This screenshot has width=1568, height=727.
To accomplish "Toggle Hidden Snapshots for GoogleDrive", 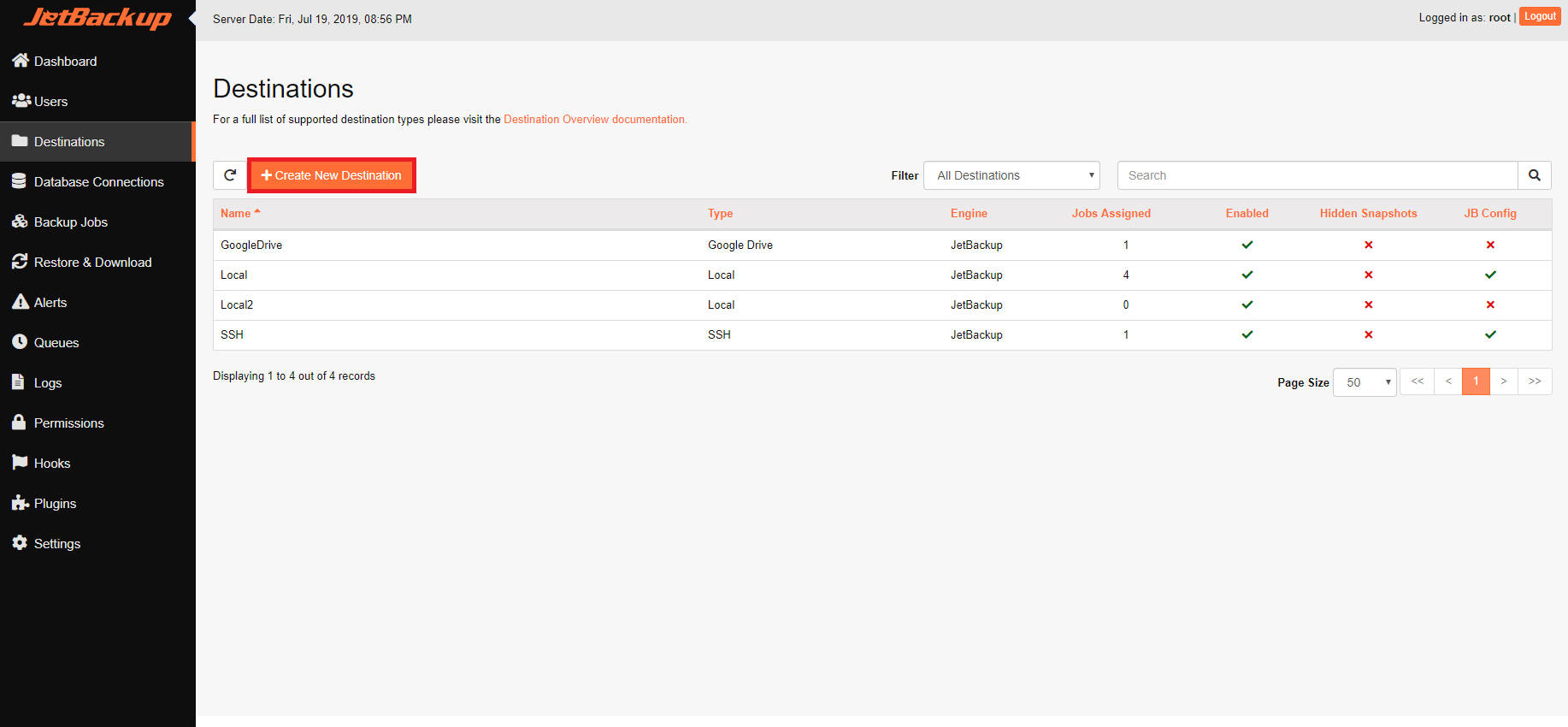I will (1369, 245).
